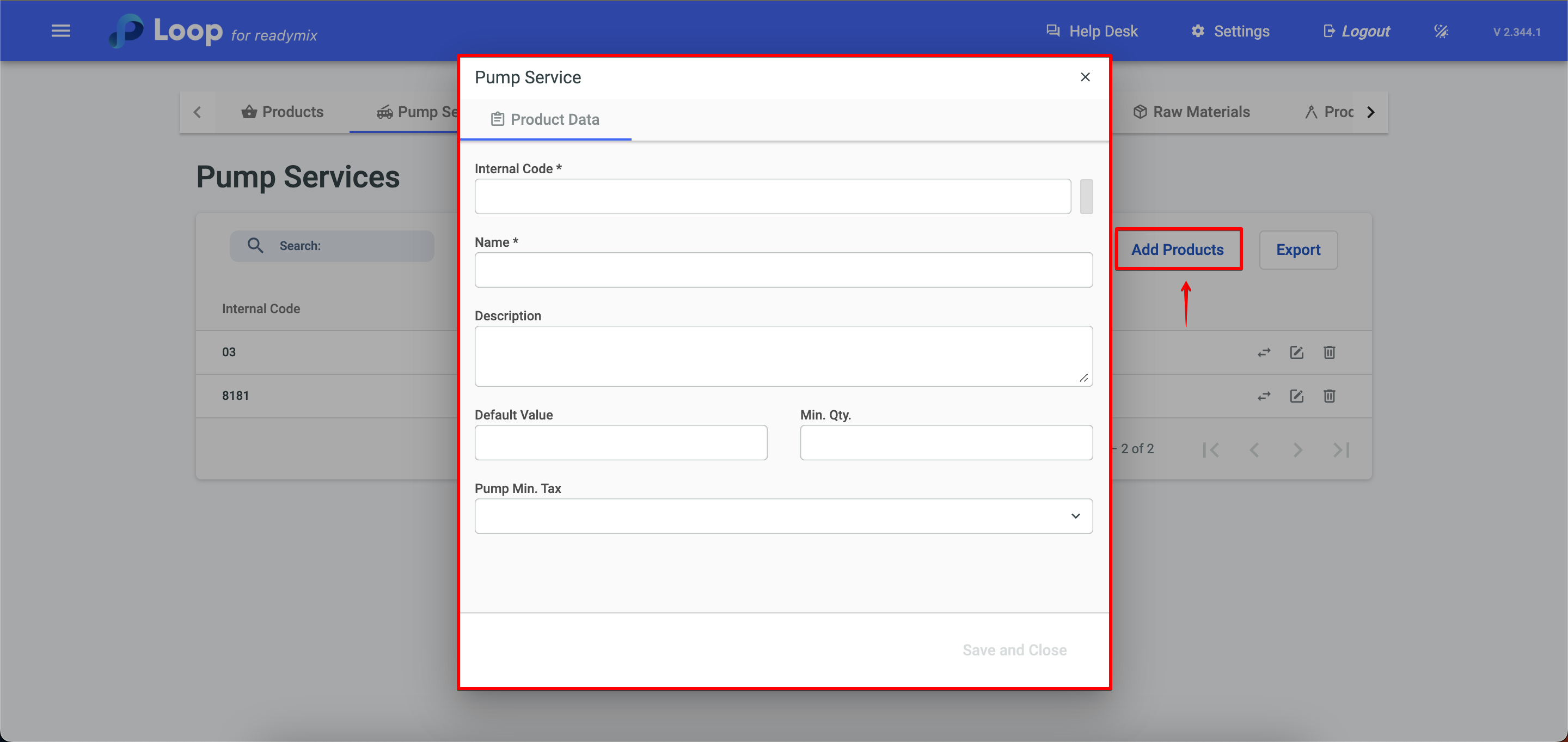Delete pump service row 03
The height and width of the screenshot is (742, 1568).
pos(1330,352)
